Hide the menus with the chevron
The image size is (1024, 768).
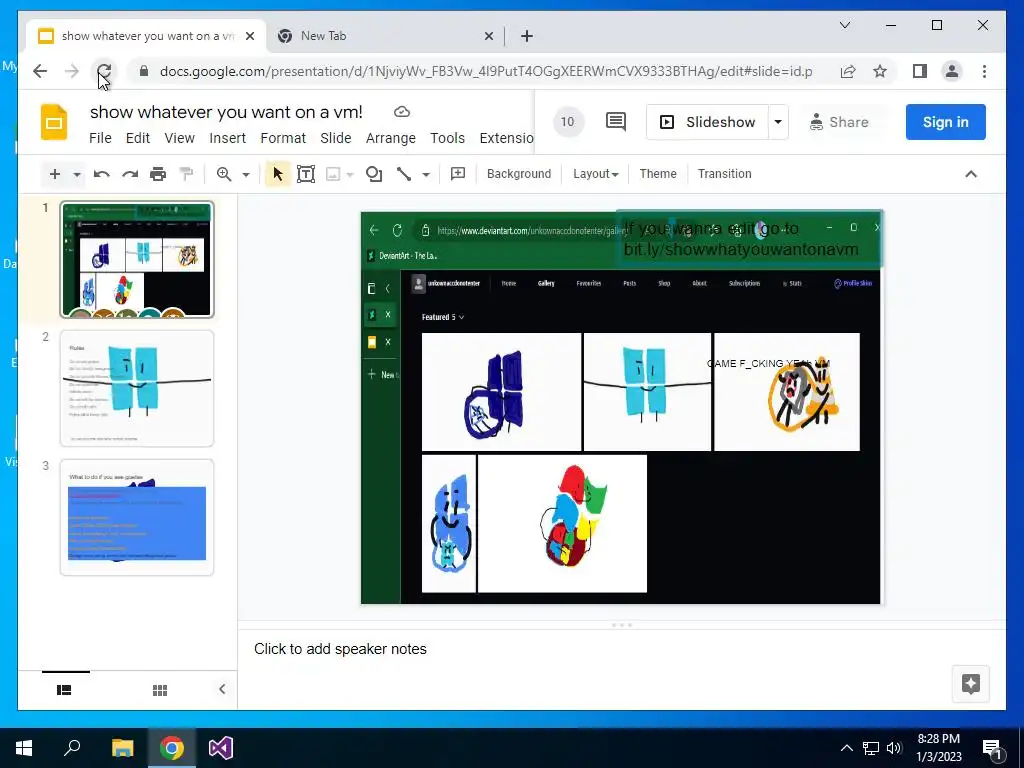971,174
